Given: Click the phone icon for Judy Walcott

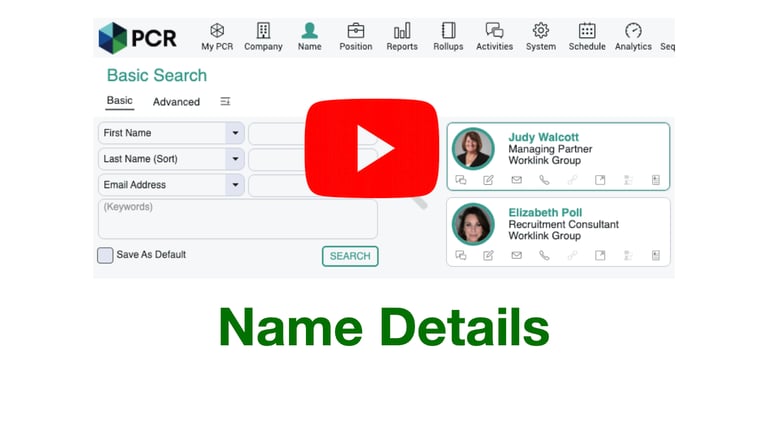Looking at the screenshot, I should [x=544, y=180].
